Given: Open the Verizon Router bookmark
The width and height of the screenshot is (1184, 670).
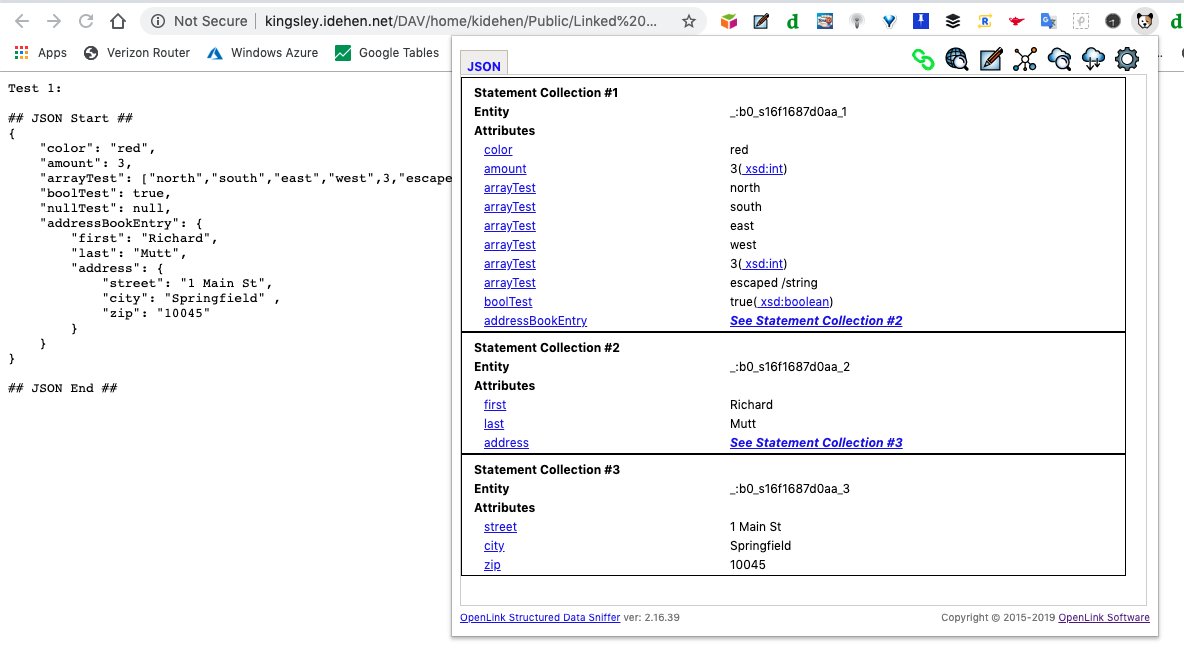Looking at the screenshot, I should [137, 53].
